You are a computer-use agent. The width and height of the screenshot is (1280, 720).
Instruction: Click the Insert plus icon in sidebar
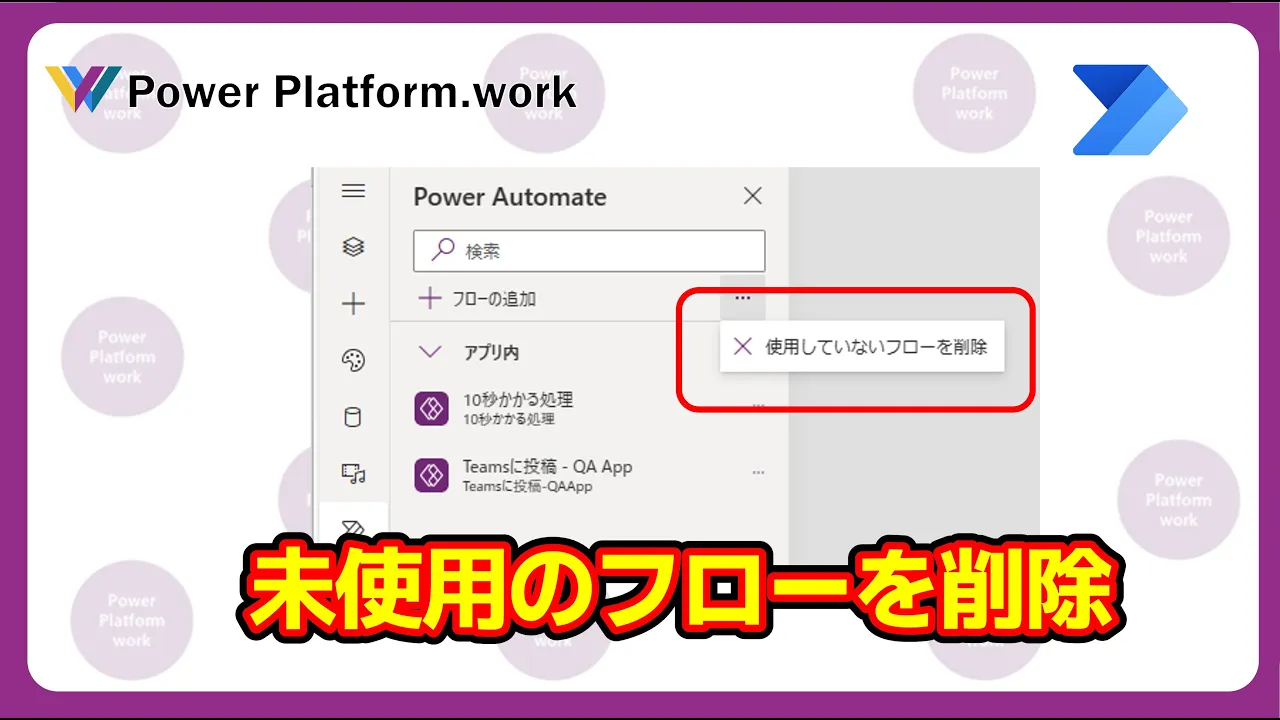tap(353, 304)
